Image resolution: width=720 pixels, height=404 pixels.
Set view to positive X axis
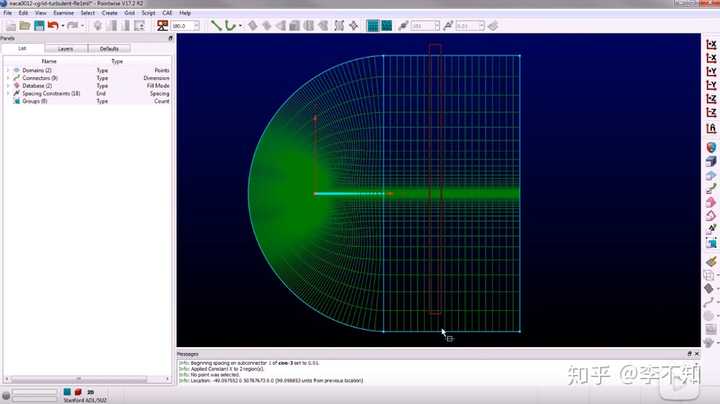point(711,45)
